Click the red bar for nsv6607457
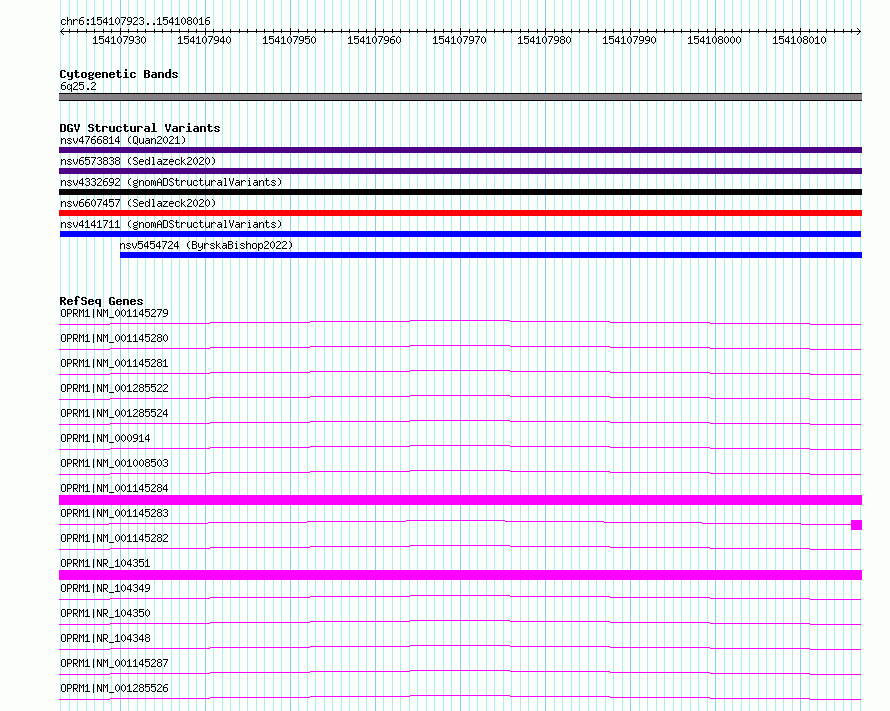890x711 pixels. click(x=460, y=213)
